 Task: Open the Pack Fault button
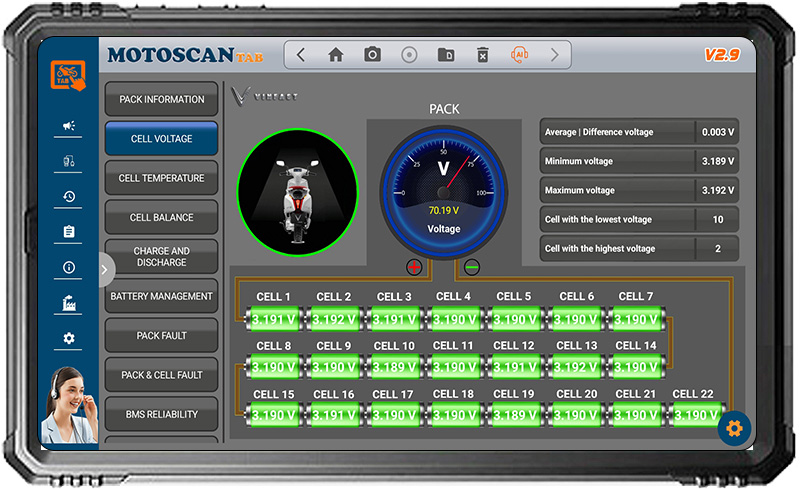162,335
